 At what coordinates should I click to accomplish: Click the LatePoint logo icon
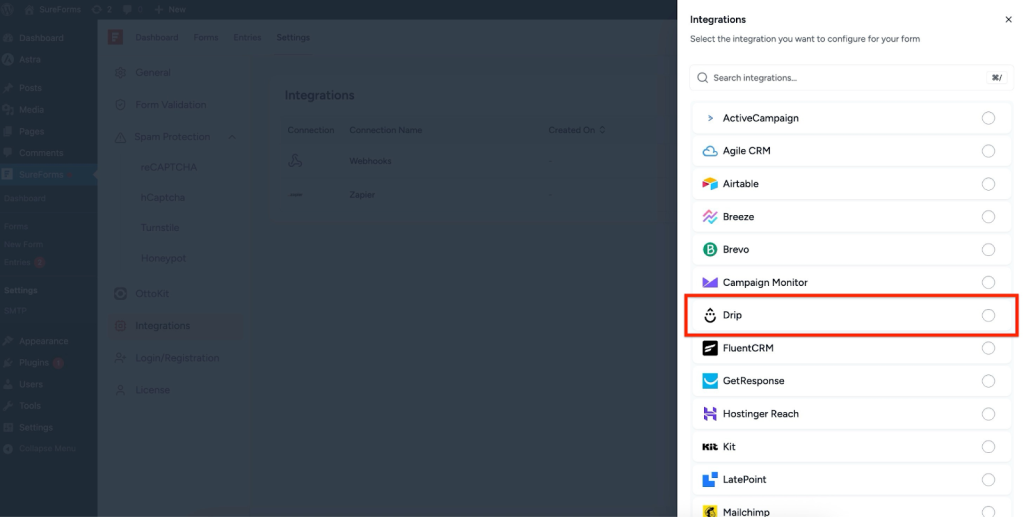pyautogui.click(x=710, y=480)
